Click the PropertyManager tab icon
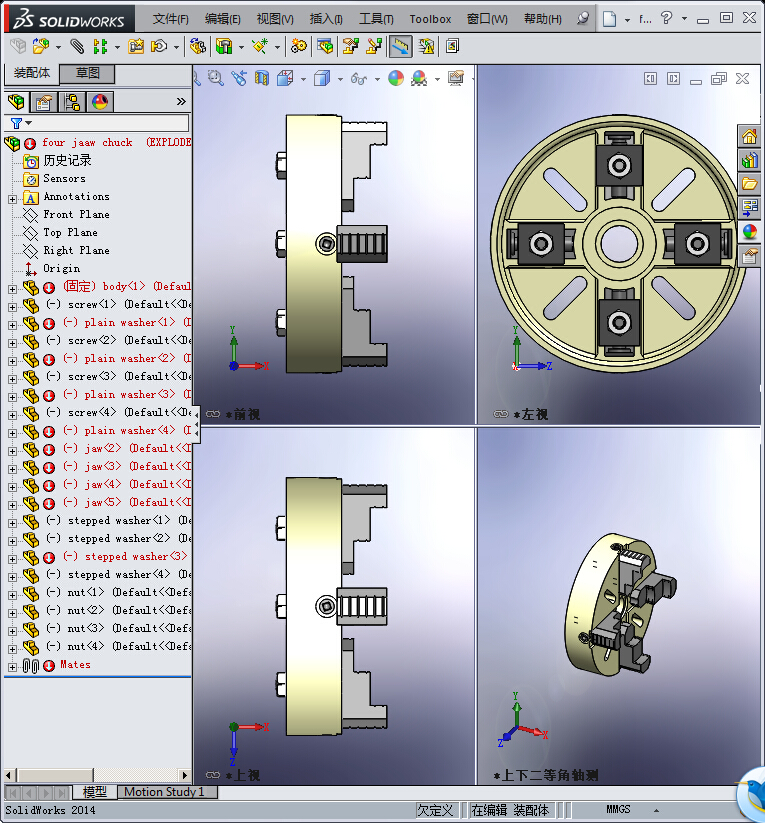The width and height of the screenshot is (765, 823). pos(44,102)
